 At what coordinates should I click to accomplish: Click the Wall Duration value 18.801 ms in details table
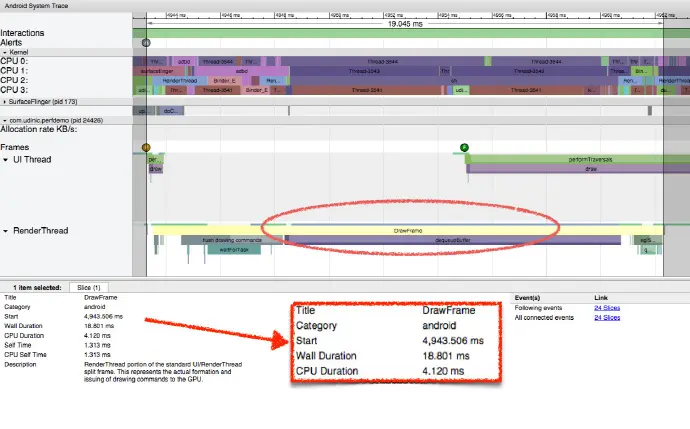pyautogui.click(x=99, y=326)
